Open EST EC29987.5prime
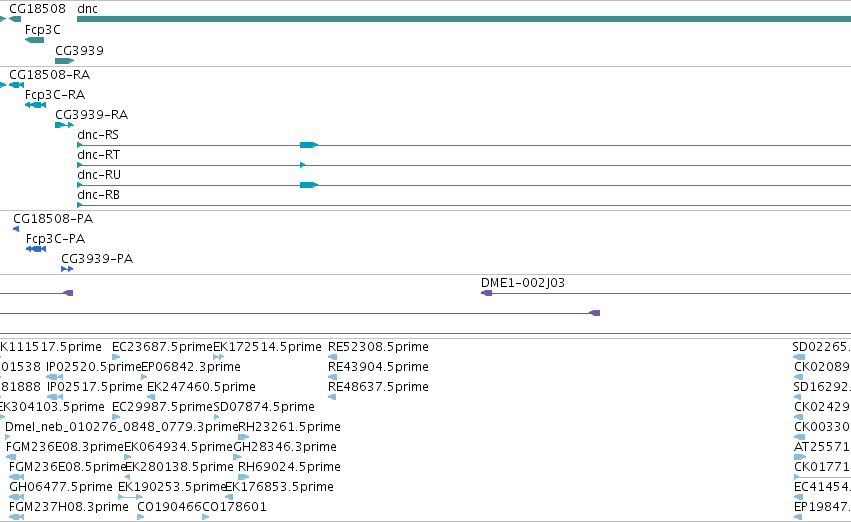851x522 pixels. 162,408
